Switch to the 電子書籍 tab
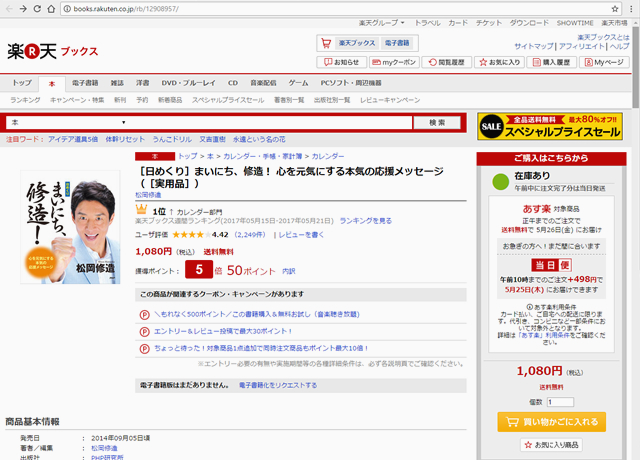 pos(85,83)
